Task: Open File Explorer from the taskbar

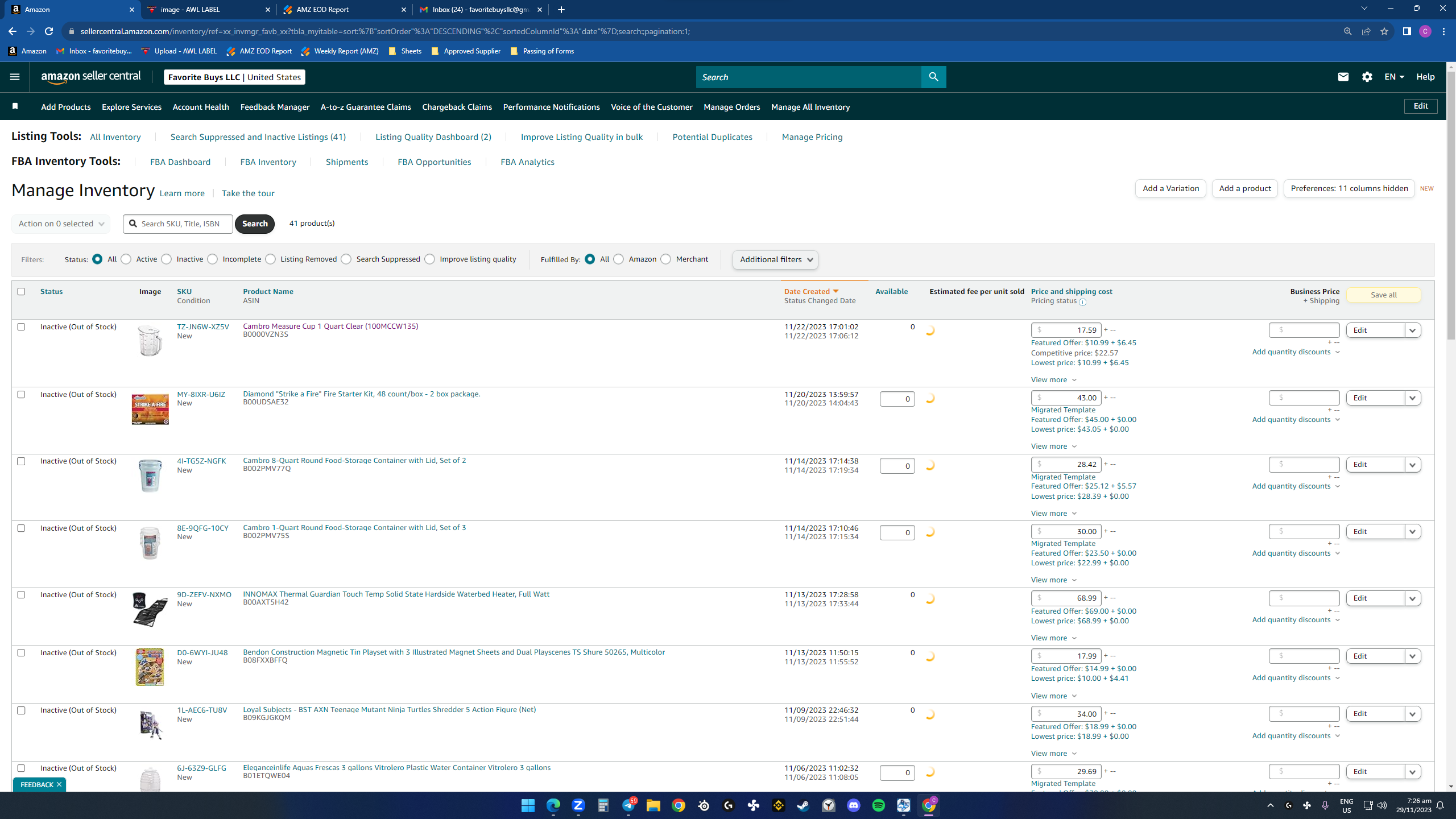Action: pos(653,805)
